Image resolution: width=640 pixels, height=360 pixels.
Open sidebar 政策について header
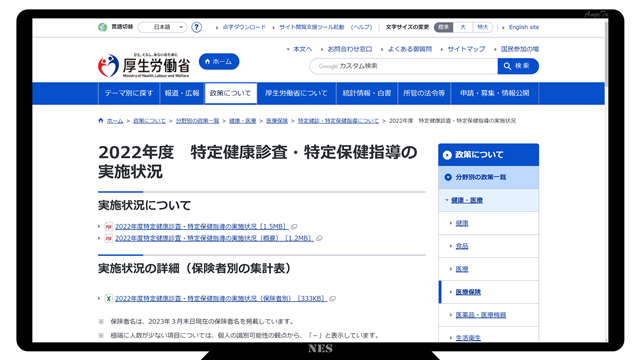[489, 155]
